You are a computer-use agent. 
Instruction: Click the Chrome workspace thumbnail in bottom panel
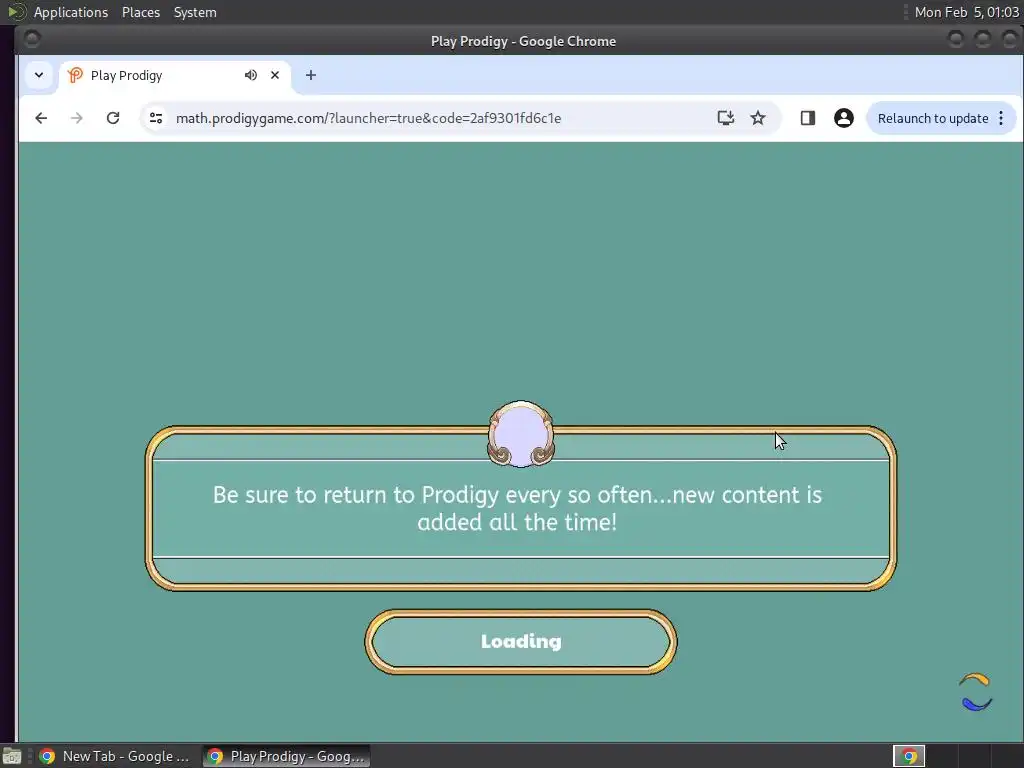[x=909, y=756]
